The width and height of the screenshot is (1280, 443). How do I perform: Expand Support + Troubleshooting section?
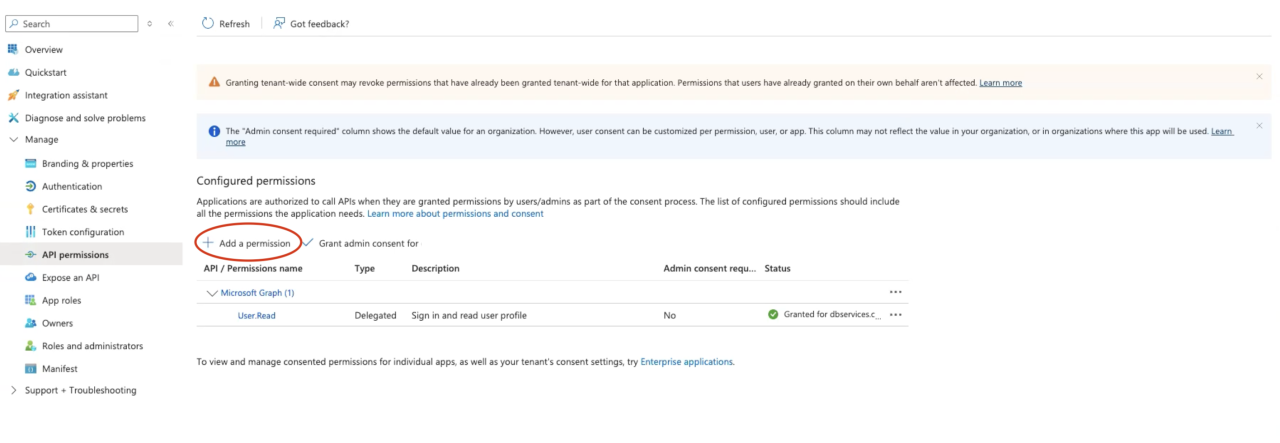14,390
